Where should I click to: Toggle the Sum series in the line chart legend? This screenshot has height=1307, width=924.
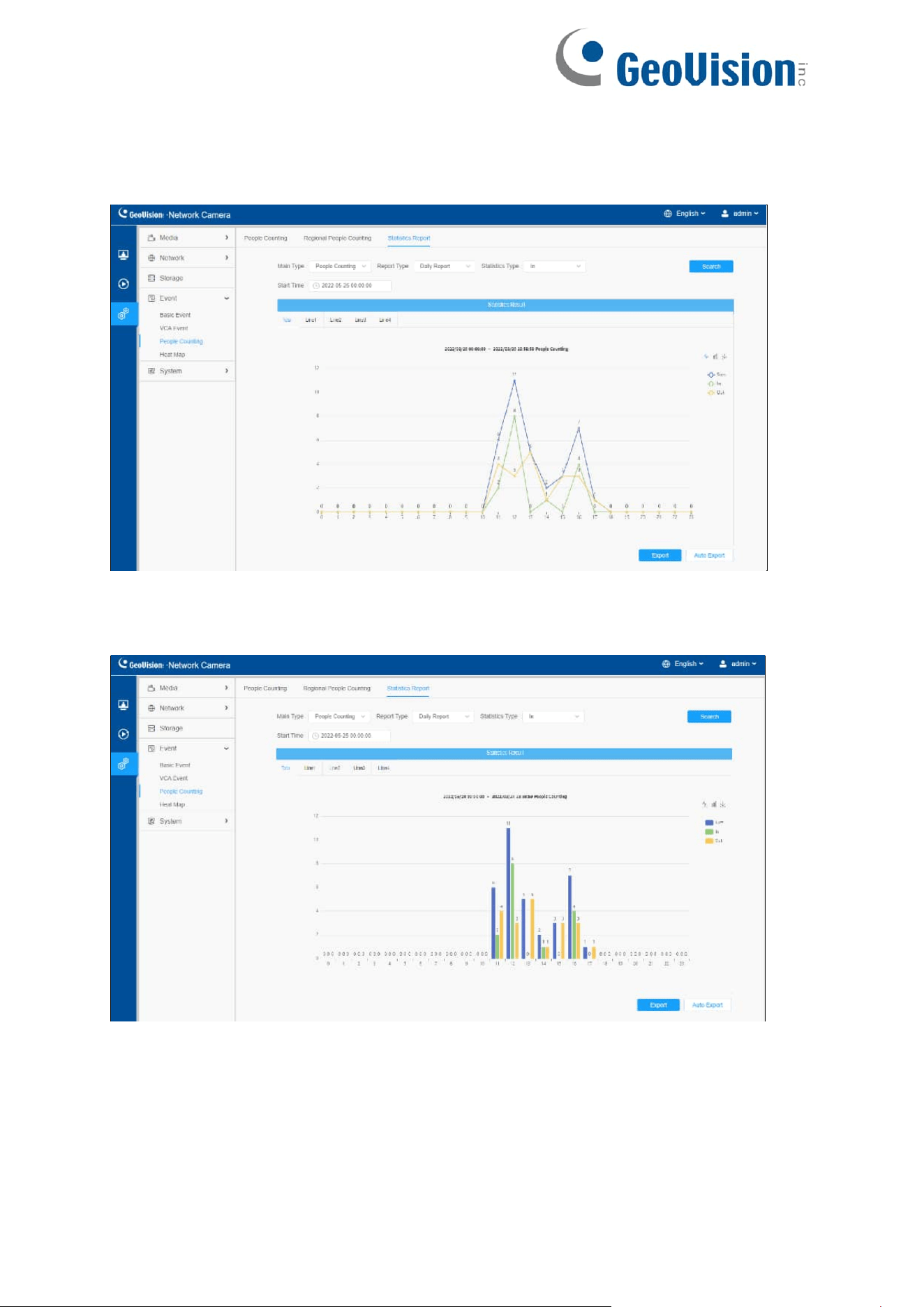(x=716, y=375)
